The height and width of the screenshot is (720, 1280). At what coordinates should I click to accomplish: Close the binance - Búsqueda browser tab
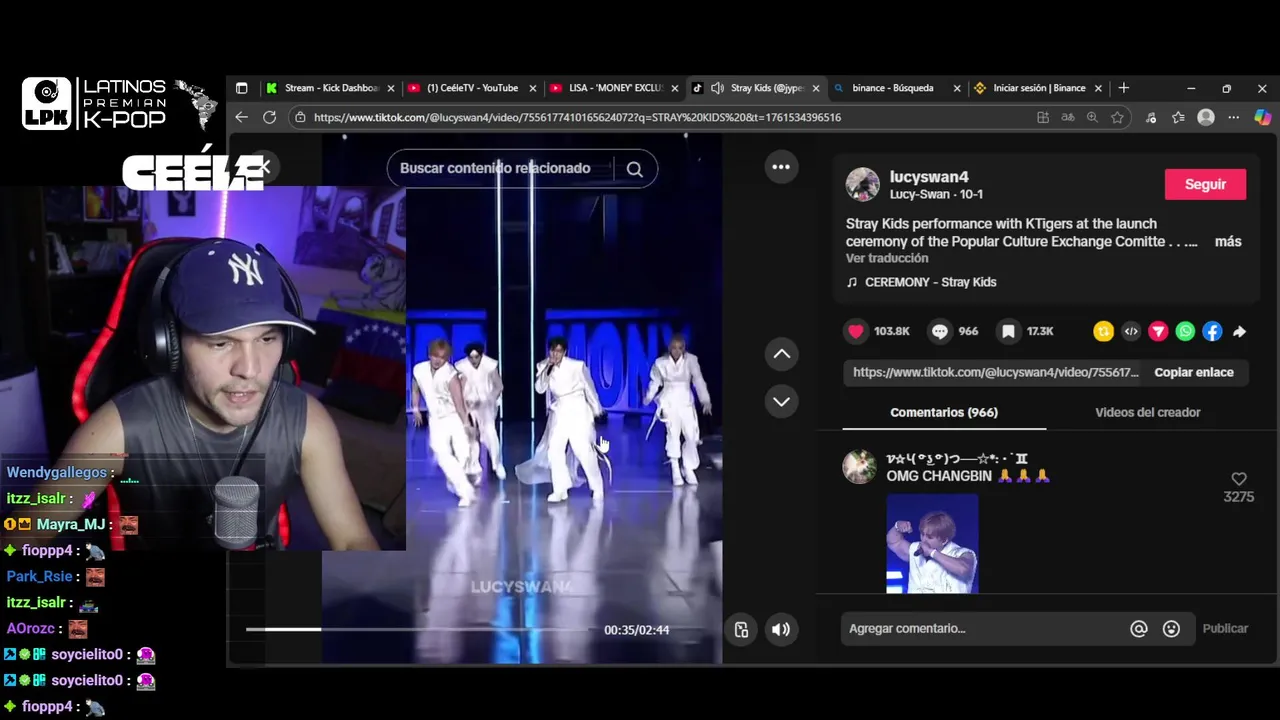point(957,88)
